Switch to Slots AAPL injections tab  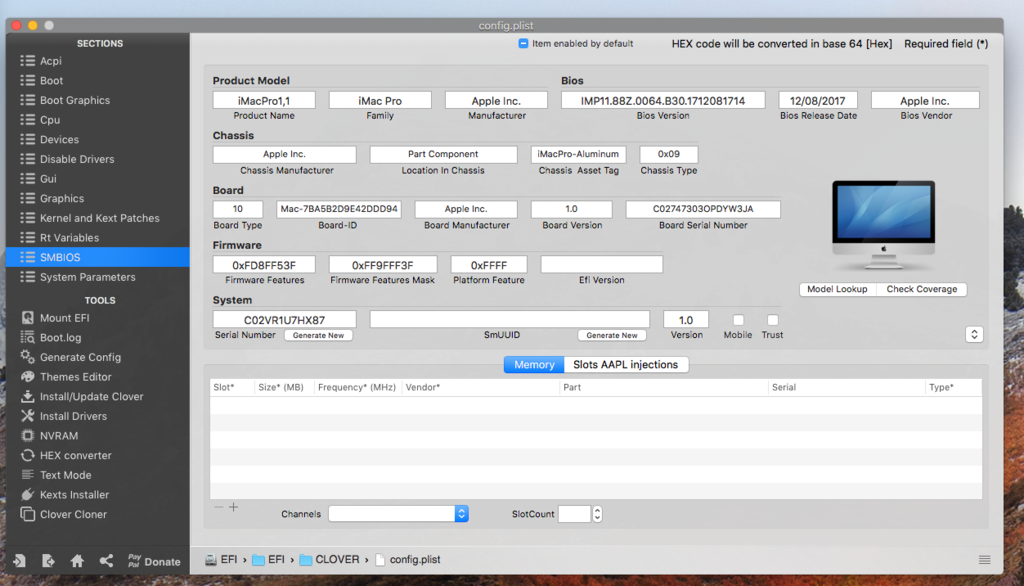(x=625, y=365)
